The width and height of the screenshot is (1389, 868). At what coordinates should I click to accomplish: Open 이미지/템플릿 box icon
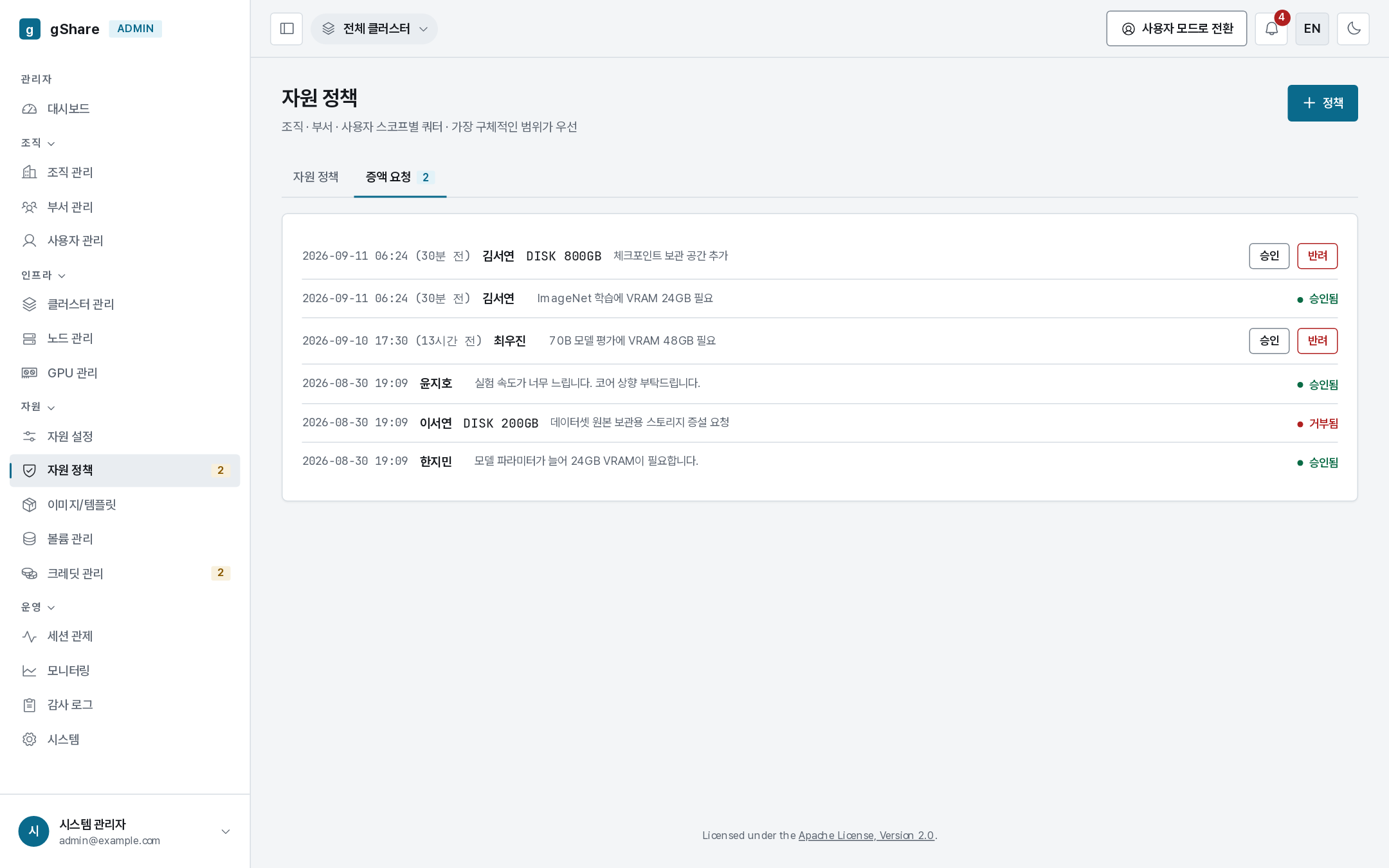(x=29, y=505)
